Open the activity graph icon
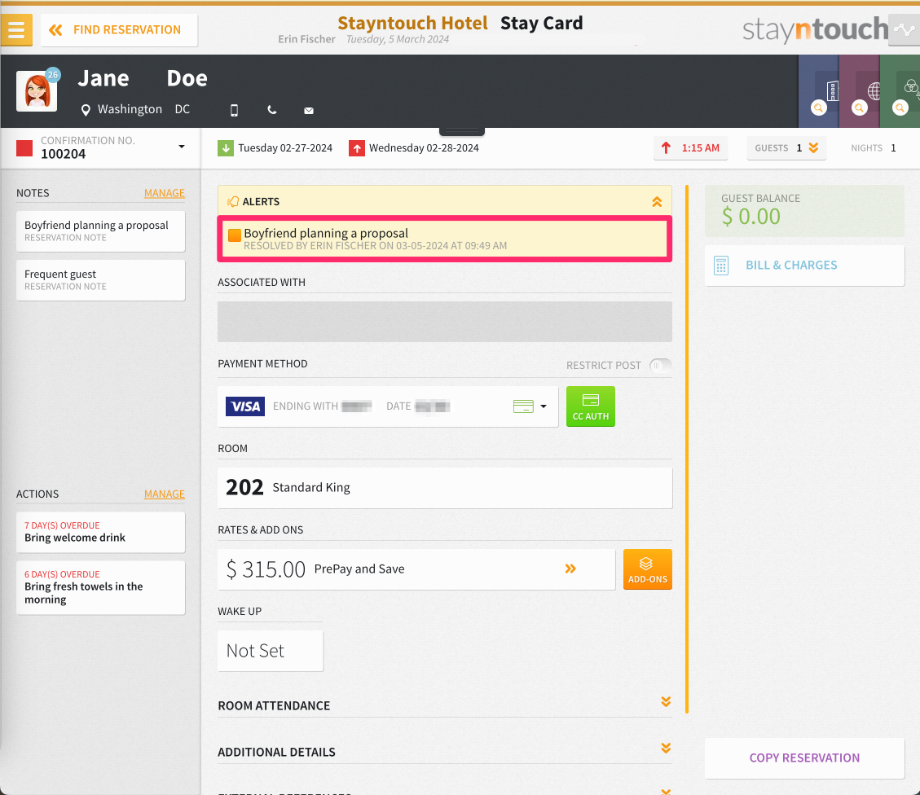This screenshot has width=920, height=795. tap(904, 29)
